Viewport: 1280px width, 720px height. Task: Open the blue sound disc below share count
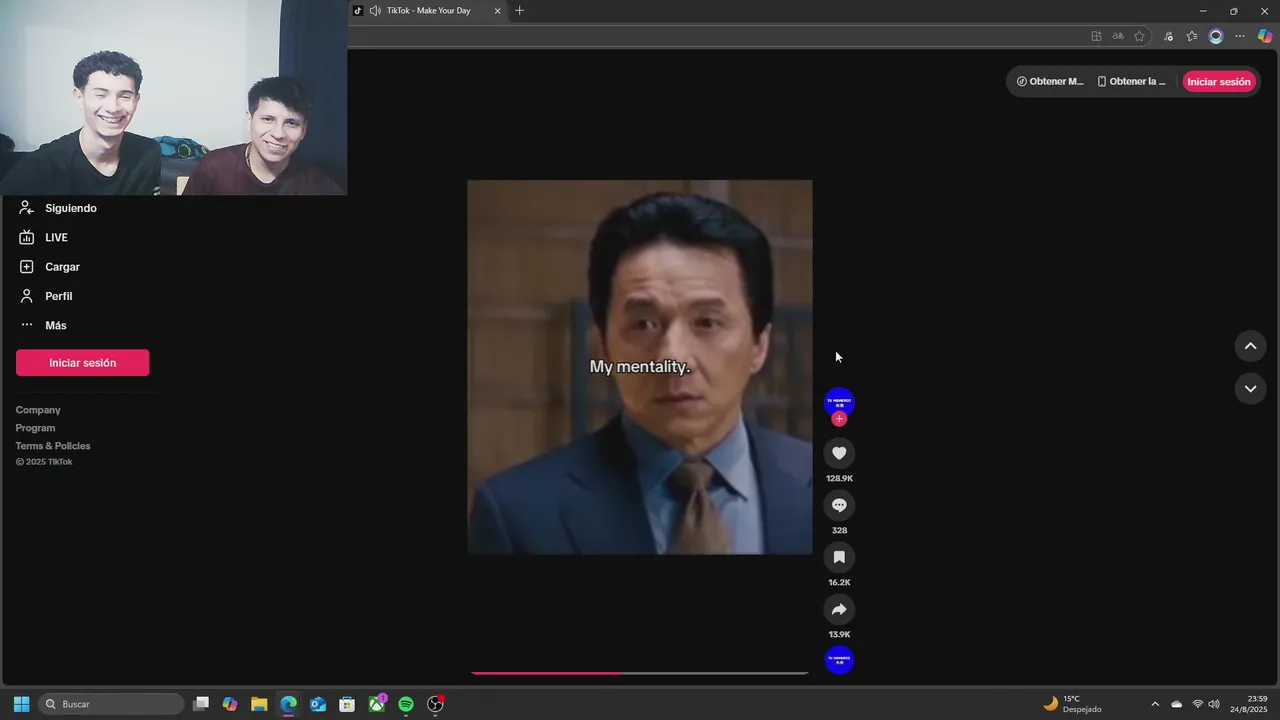point(839,660)
